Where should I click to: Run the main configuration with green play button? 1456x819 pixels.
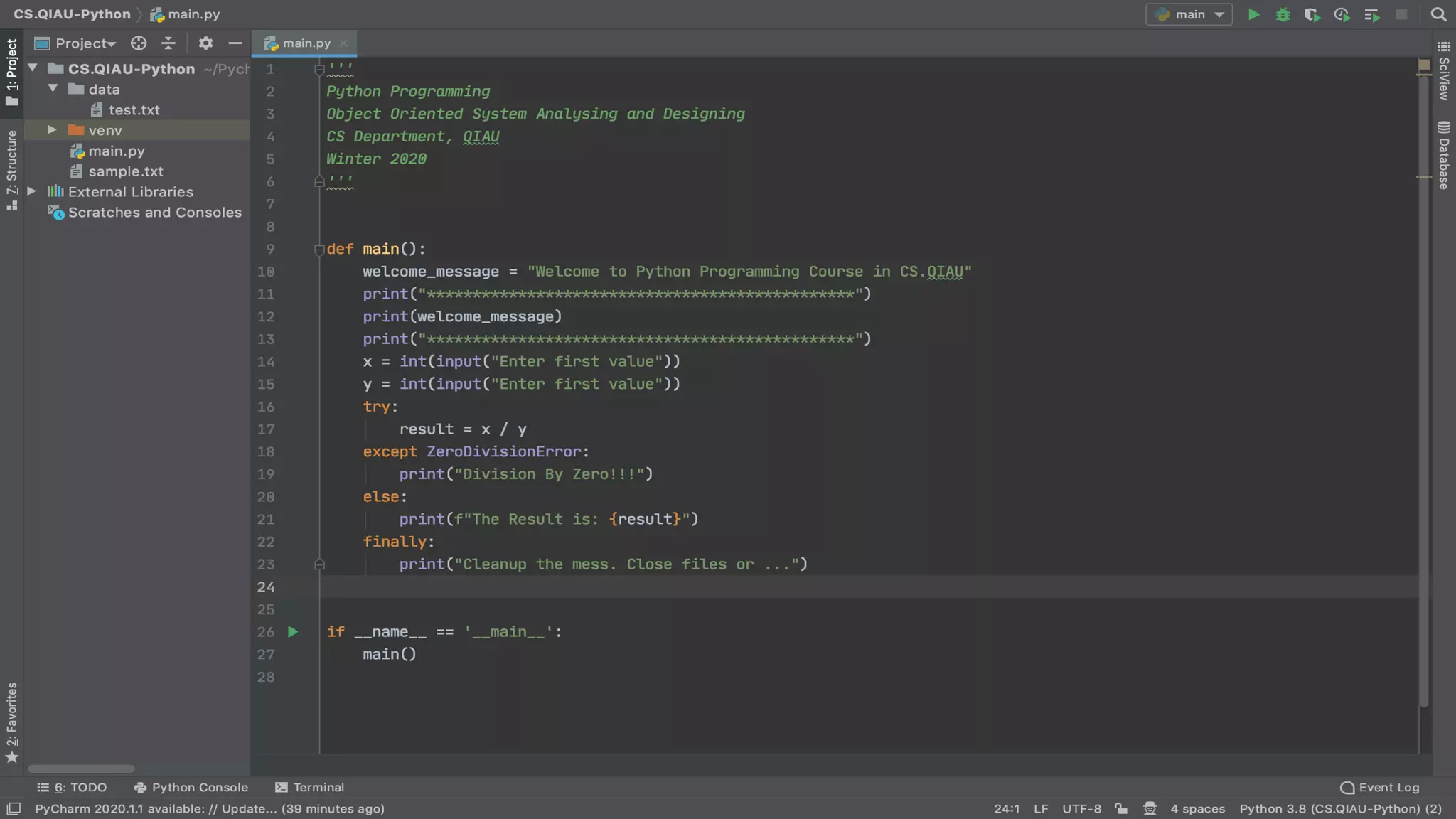(1253, 15)
